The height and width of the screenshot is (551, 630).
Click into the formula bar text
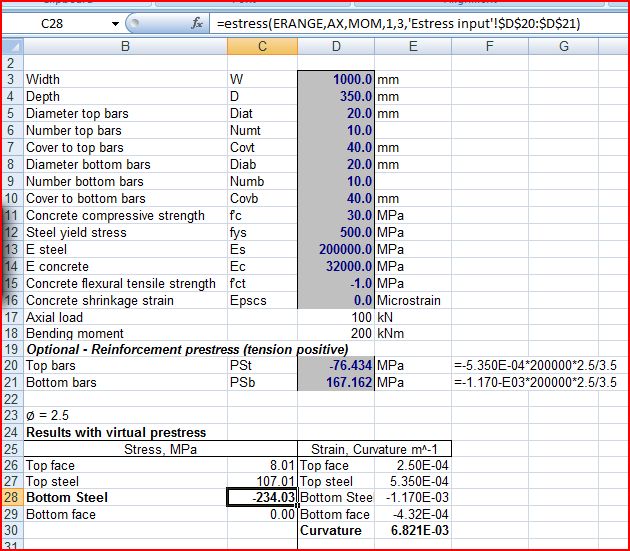coord(400,23)
